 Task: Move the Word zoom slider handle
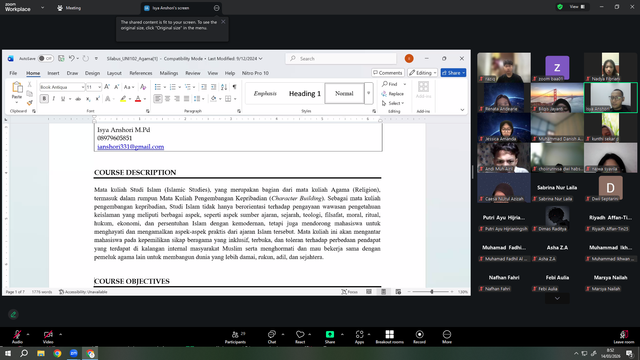pyautogui.click(x=432, y=292)
